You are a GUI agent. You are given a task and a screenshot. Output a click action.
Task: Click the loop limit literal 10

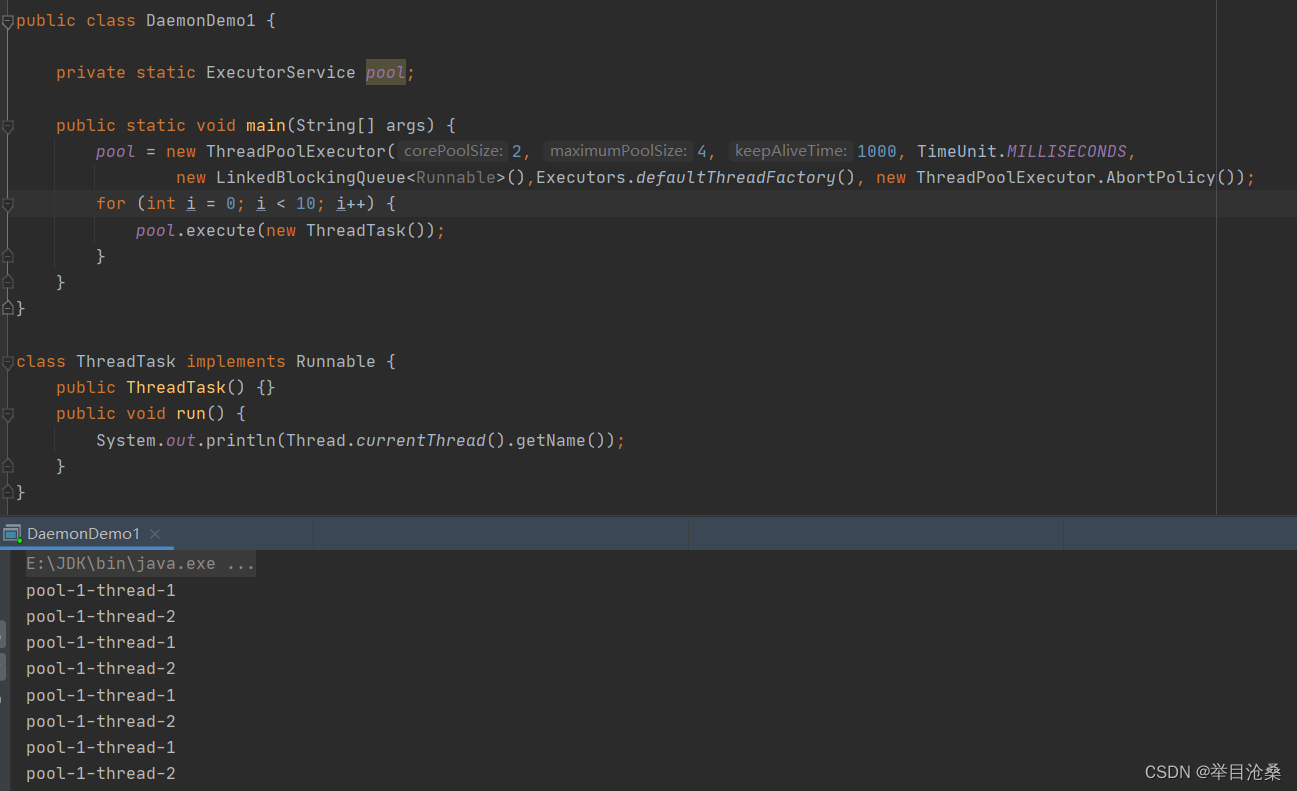click(x=306, y=204)
